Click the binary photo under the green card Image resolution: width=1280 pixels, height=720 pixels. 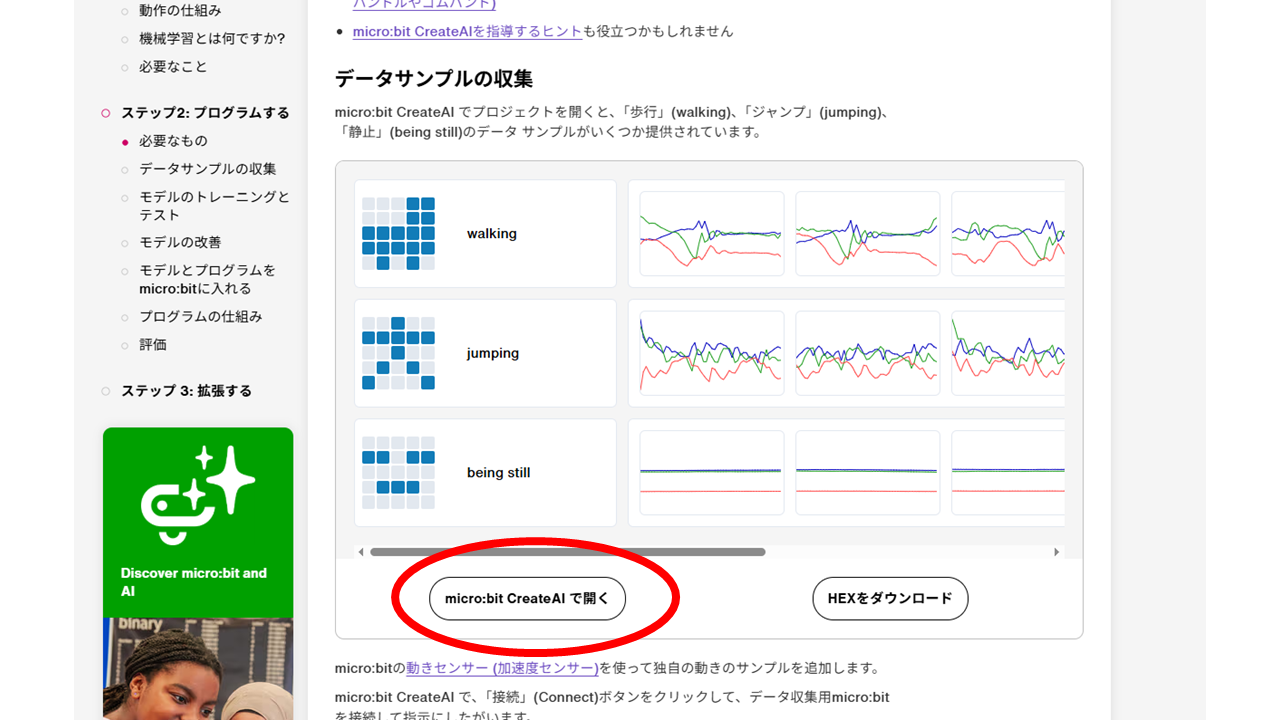point(198,668)
